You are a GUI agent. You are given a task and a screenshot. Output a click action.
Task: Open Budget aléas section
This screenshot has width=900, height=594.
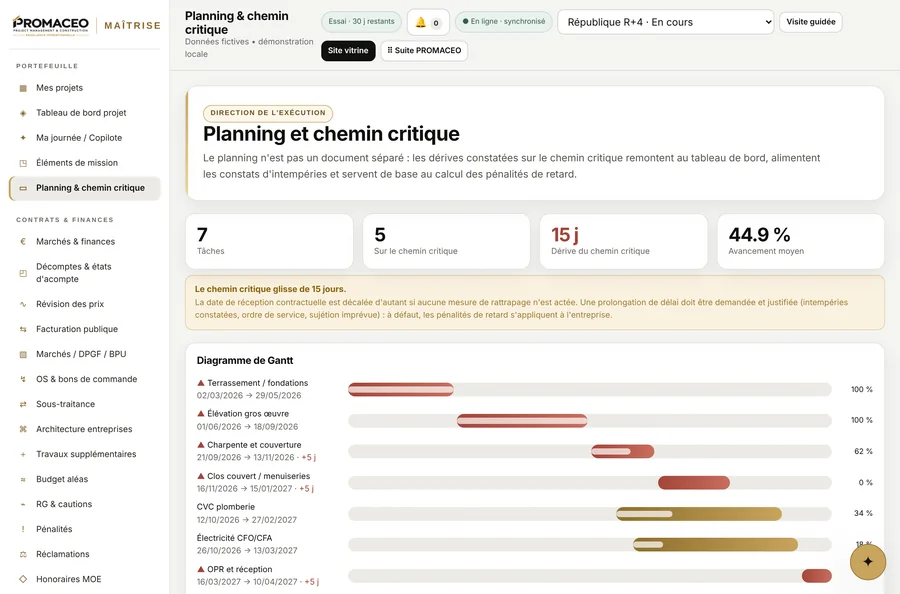pos(85,479)
